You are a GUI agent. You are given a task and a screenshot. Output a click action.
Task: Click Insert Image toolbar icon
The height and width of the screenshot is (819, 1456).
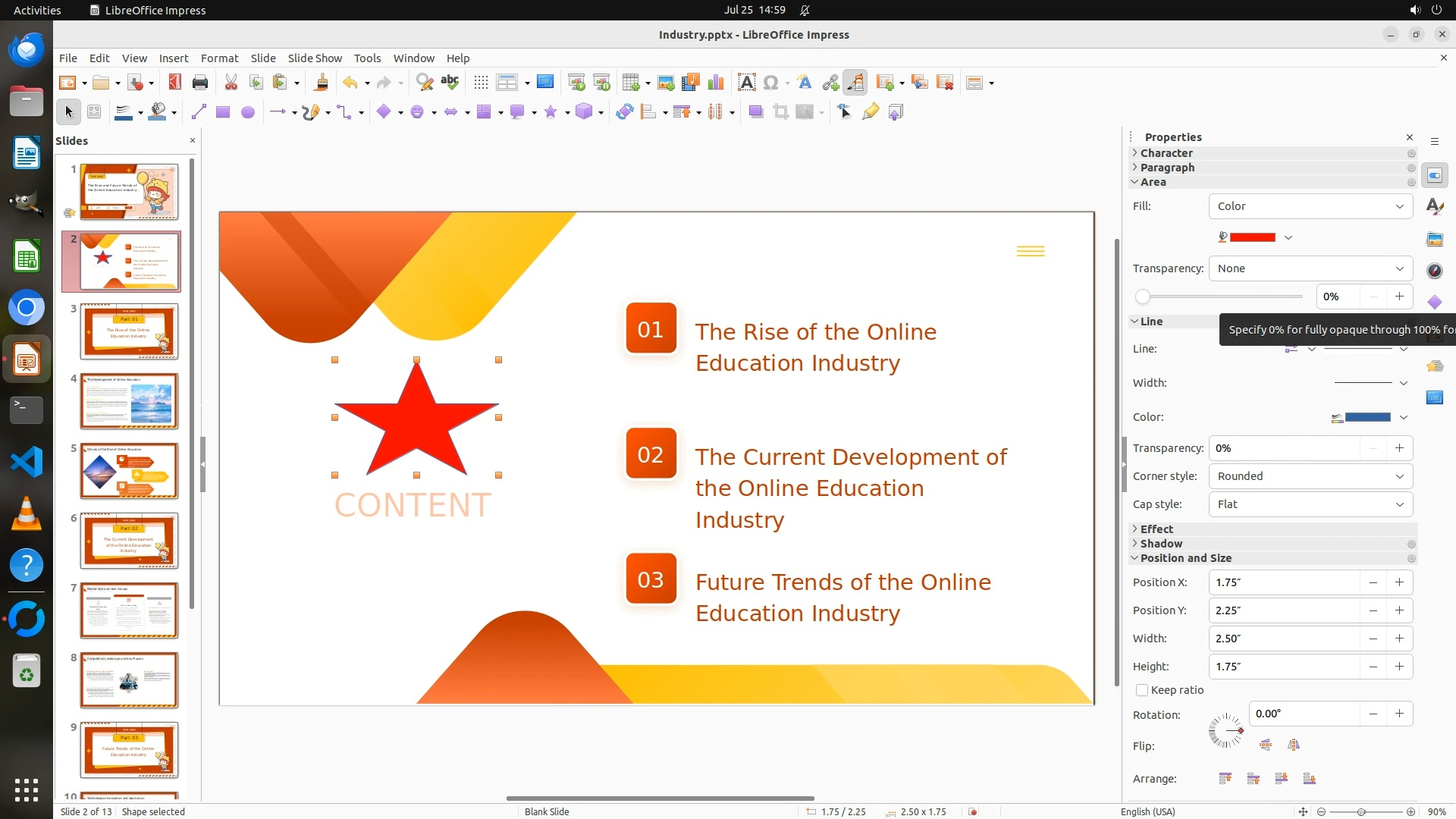[x=665, y=83]
